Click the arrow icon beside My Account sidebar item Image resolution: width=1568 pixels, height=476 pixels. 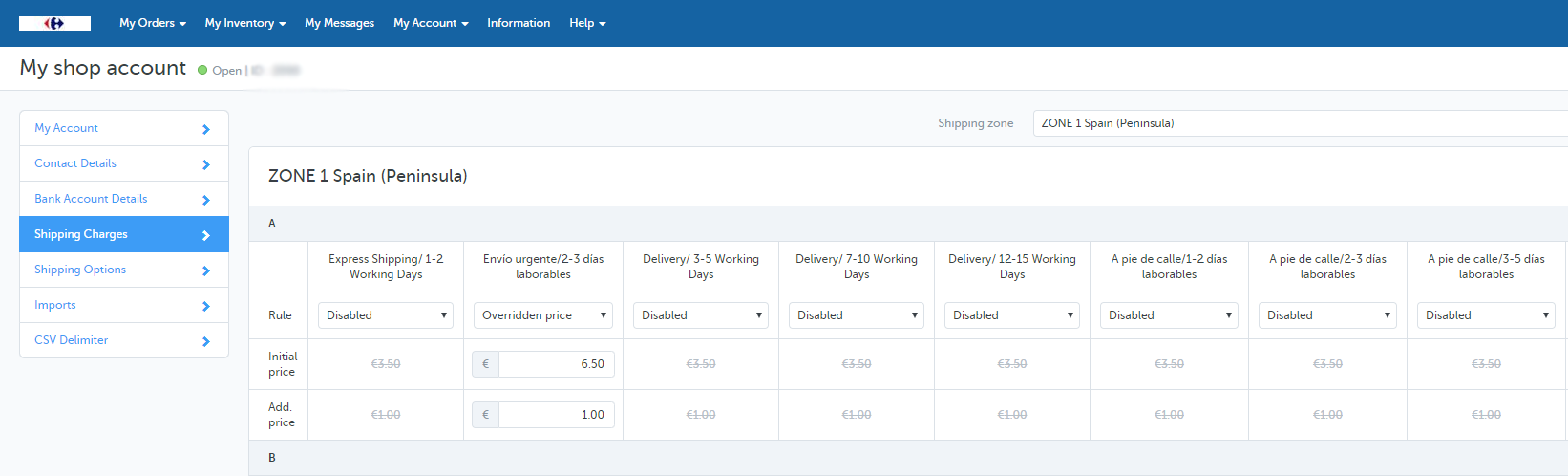(205, 129)
